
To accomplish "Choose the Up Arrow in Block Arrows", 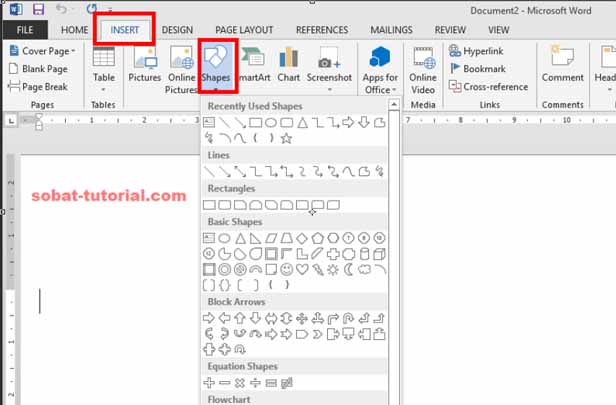I will 240,318.
